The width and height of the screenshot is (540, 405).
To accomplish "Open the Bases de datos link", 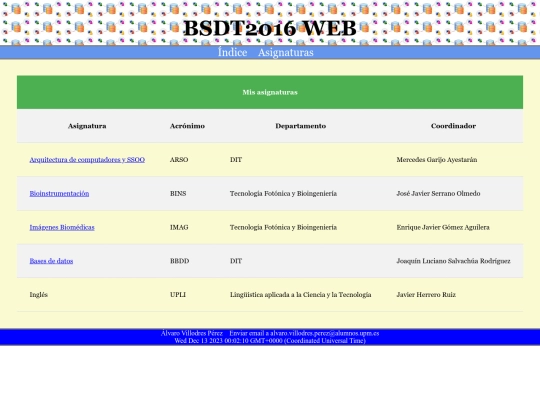I will tap(51, 261).
